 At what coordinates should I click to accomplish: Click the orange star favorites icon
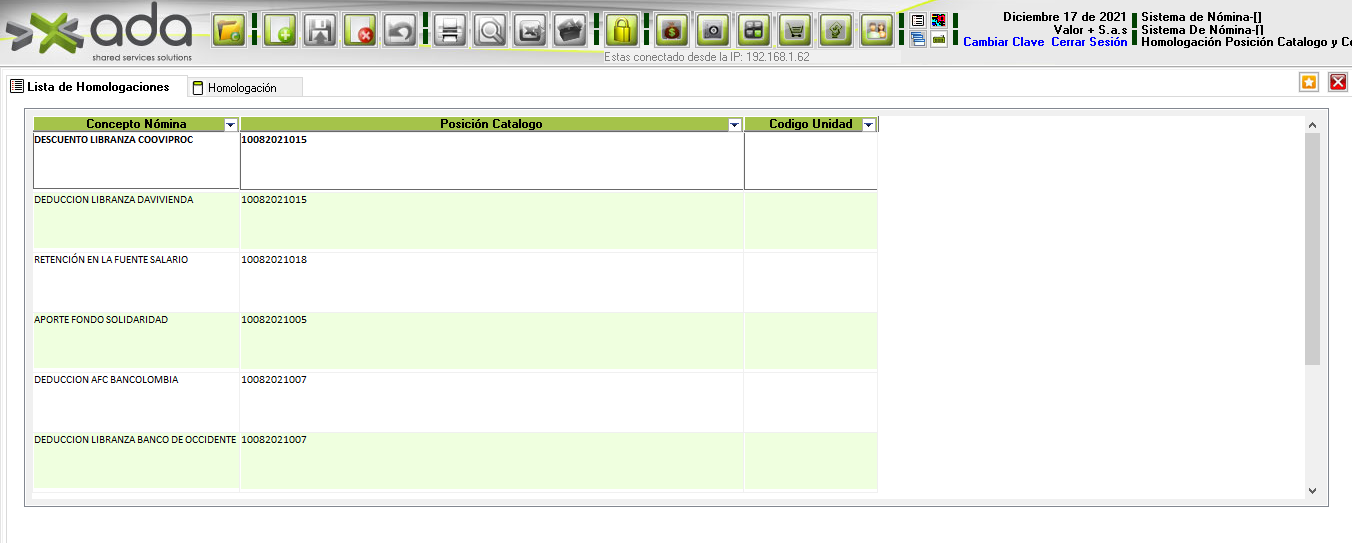tap(1309, 82)
